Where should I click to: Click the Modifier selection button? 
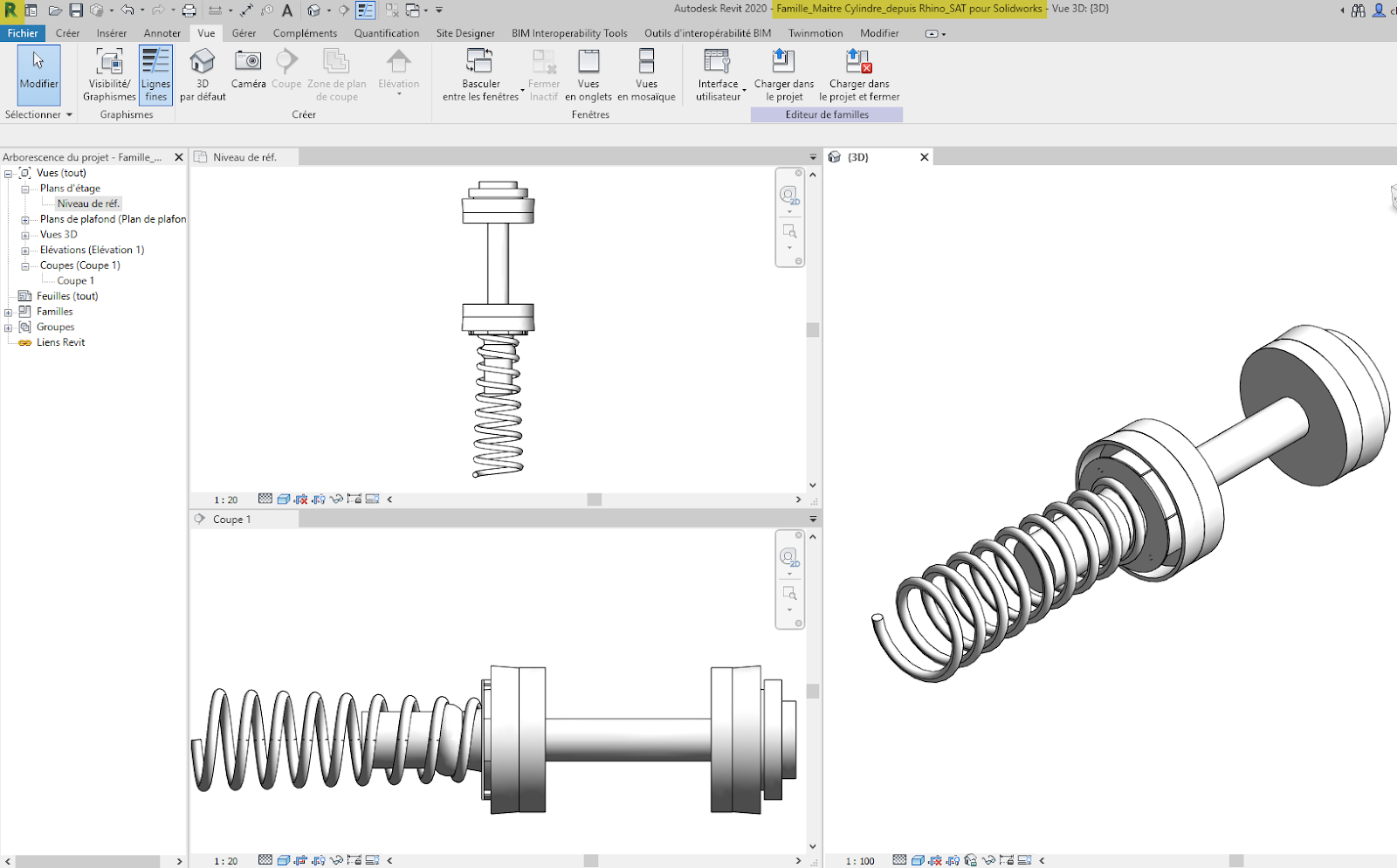38,75
